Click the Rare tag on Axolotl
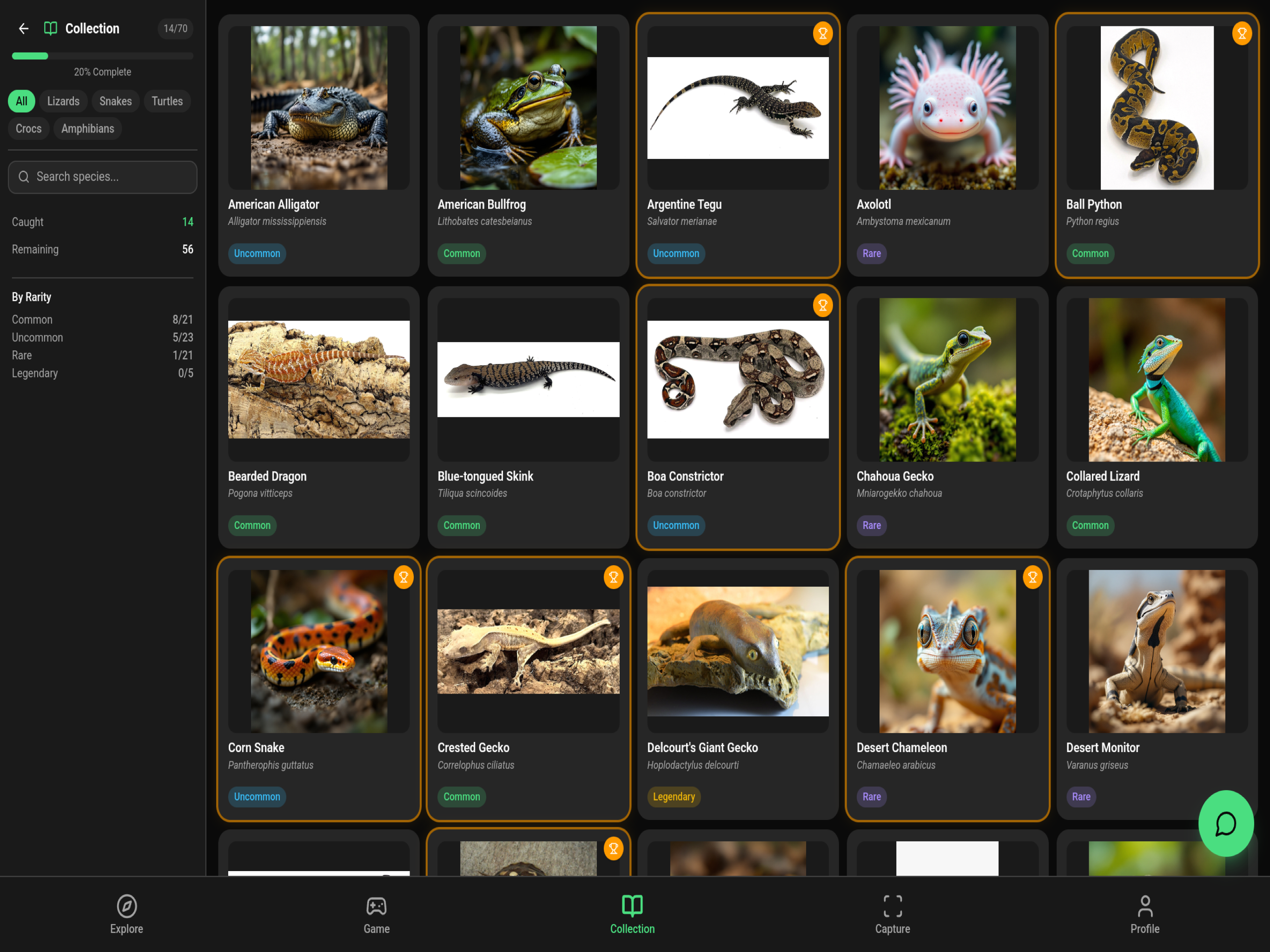 [x=871, y=254]
